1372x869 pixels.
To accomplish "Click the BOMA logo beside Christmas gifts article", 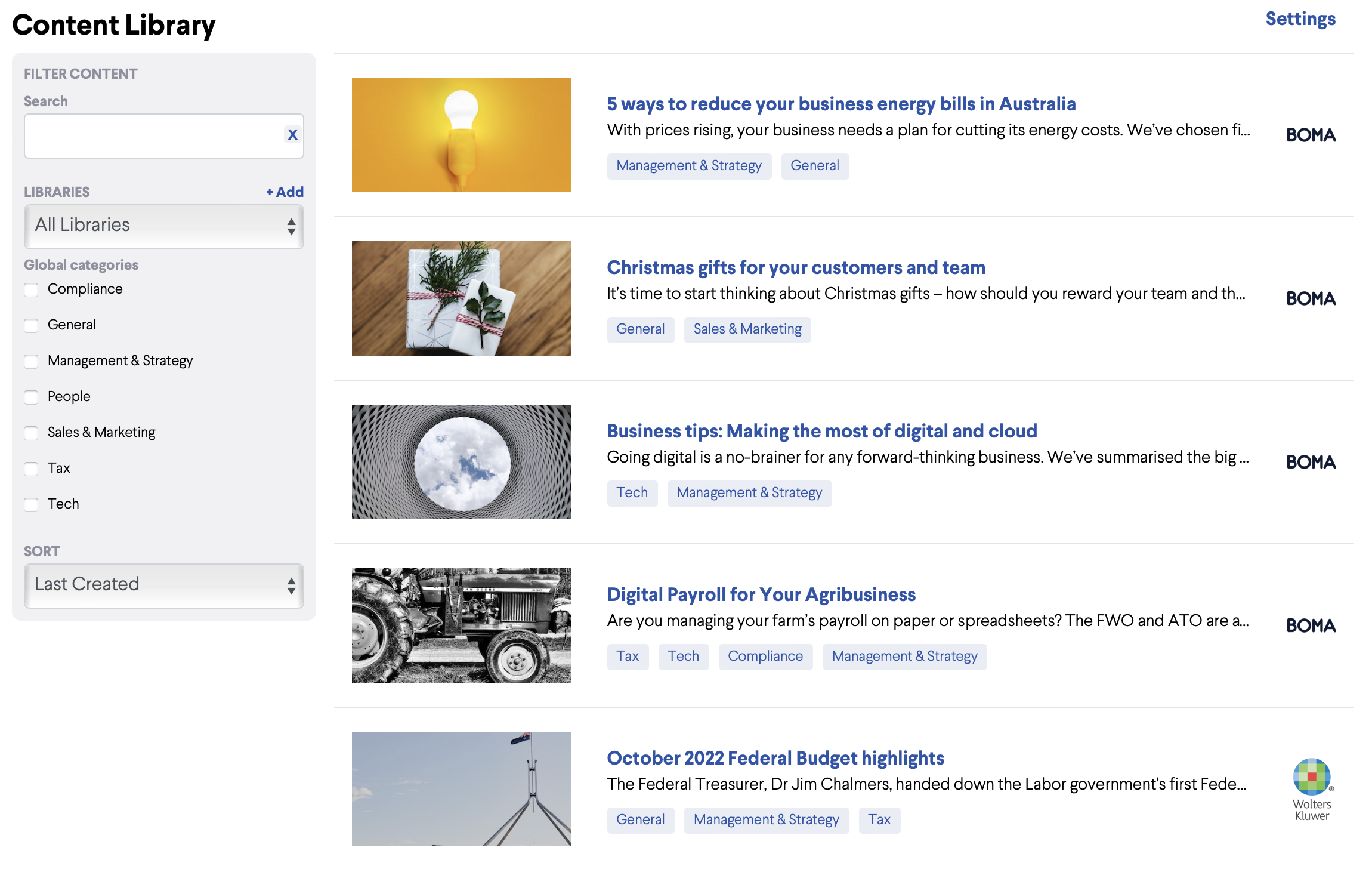I will pyautogui.click(x=1311, y=298).
